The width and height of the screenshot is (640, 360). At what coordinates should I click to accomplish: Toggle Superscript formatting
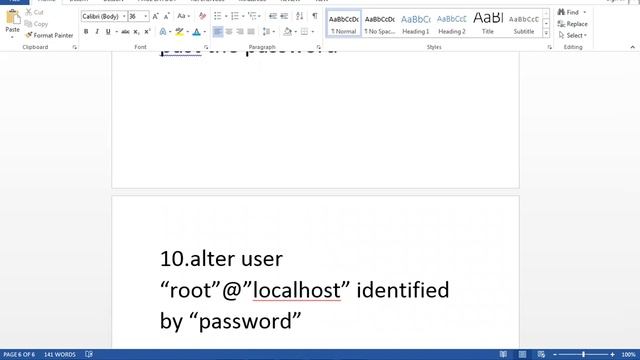click(147, 31)
